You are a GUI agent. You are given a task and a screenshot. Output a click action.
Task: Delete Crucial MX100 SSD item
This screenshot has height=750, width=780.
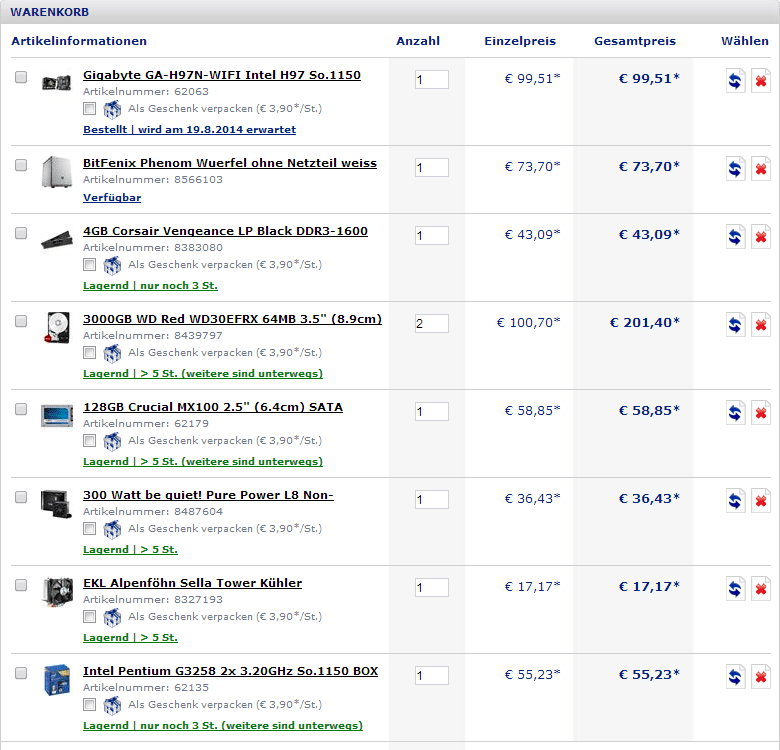pos(761,413)
